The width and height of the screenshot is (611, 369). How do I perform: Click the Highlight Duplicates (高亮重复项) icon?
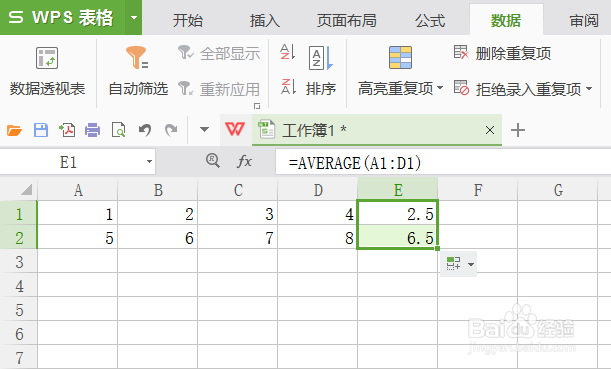[x=400, y=57]
